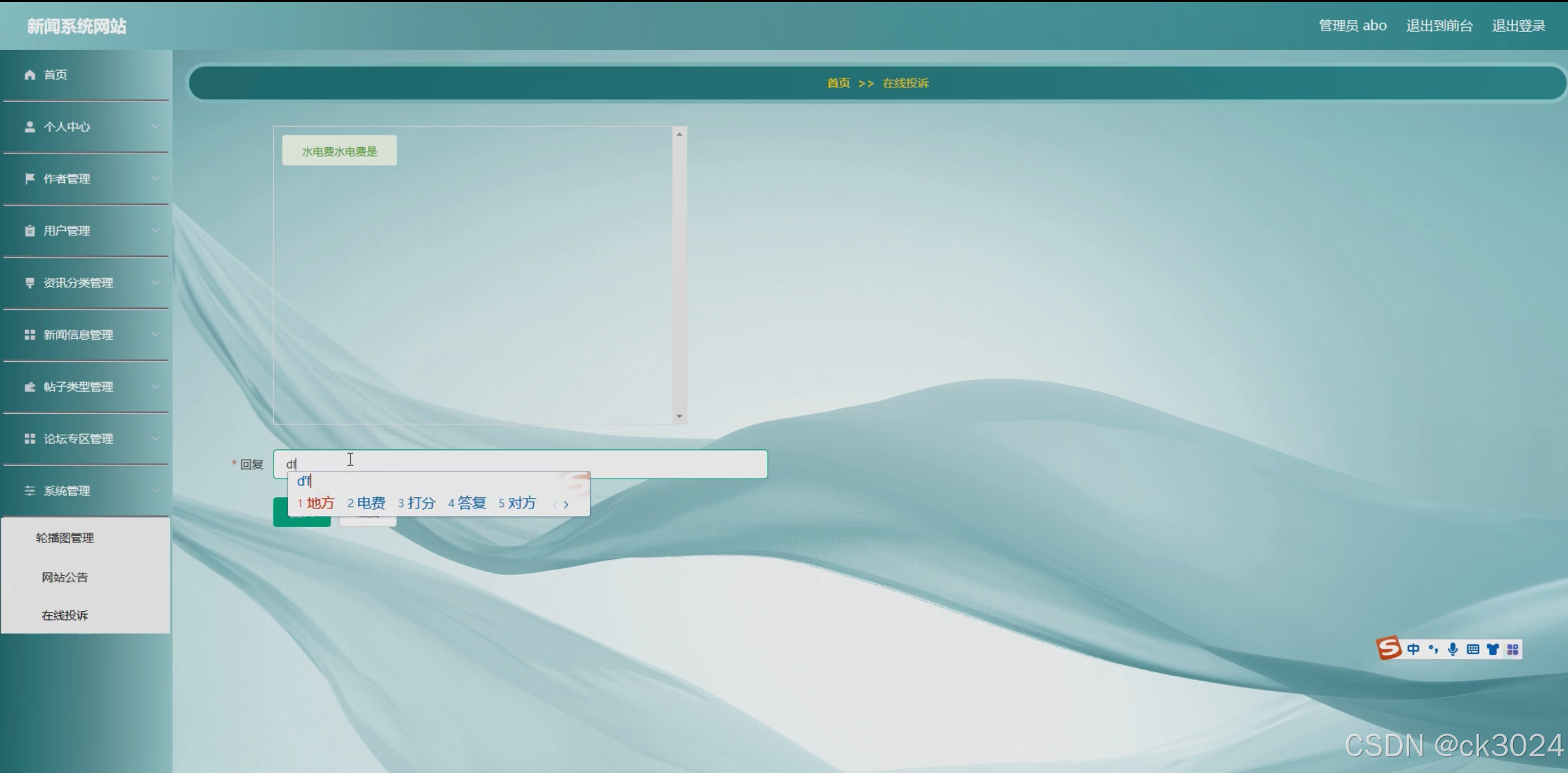The height and width of the screenshot is (773, 1568).
Task: Toggle the Chinese/English 中 mode in the IME bar
Action: (x=1413, y=649)
